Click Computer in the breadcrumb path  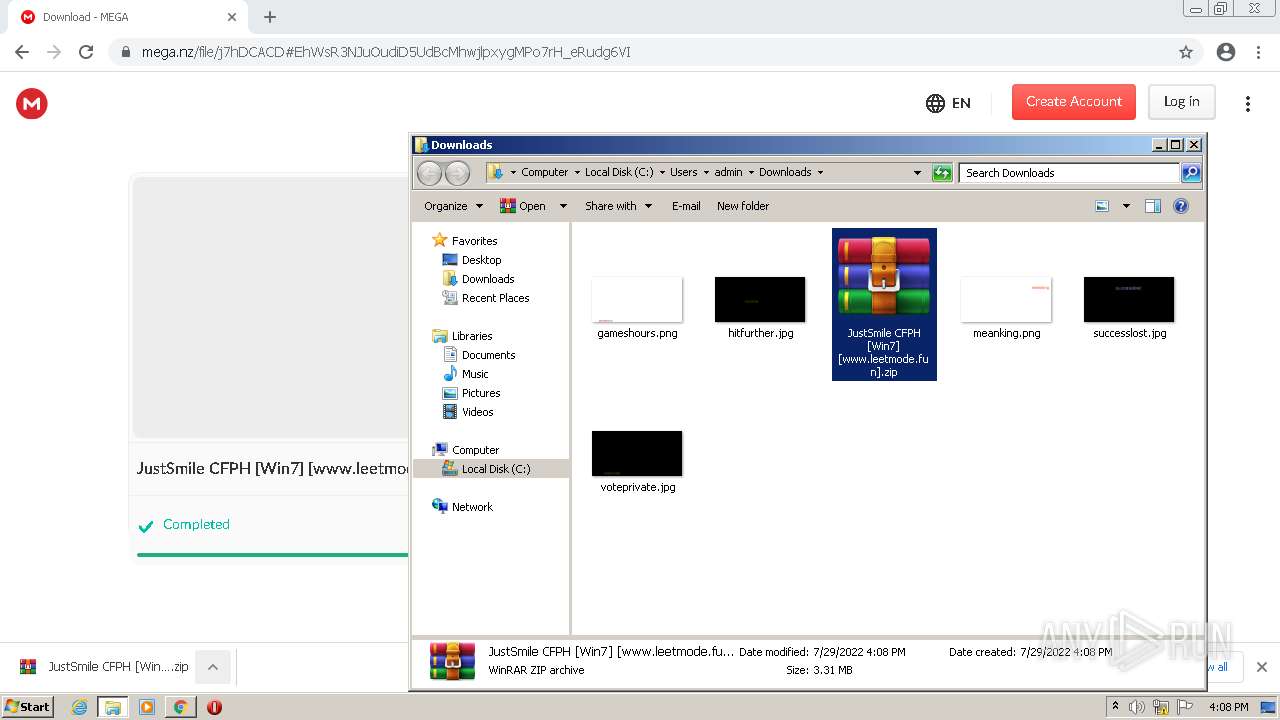(544, 172)
